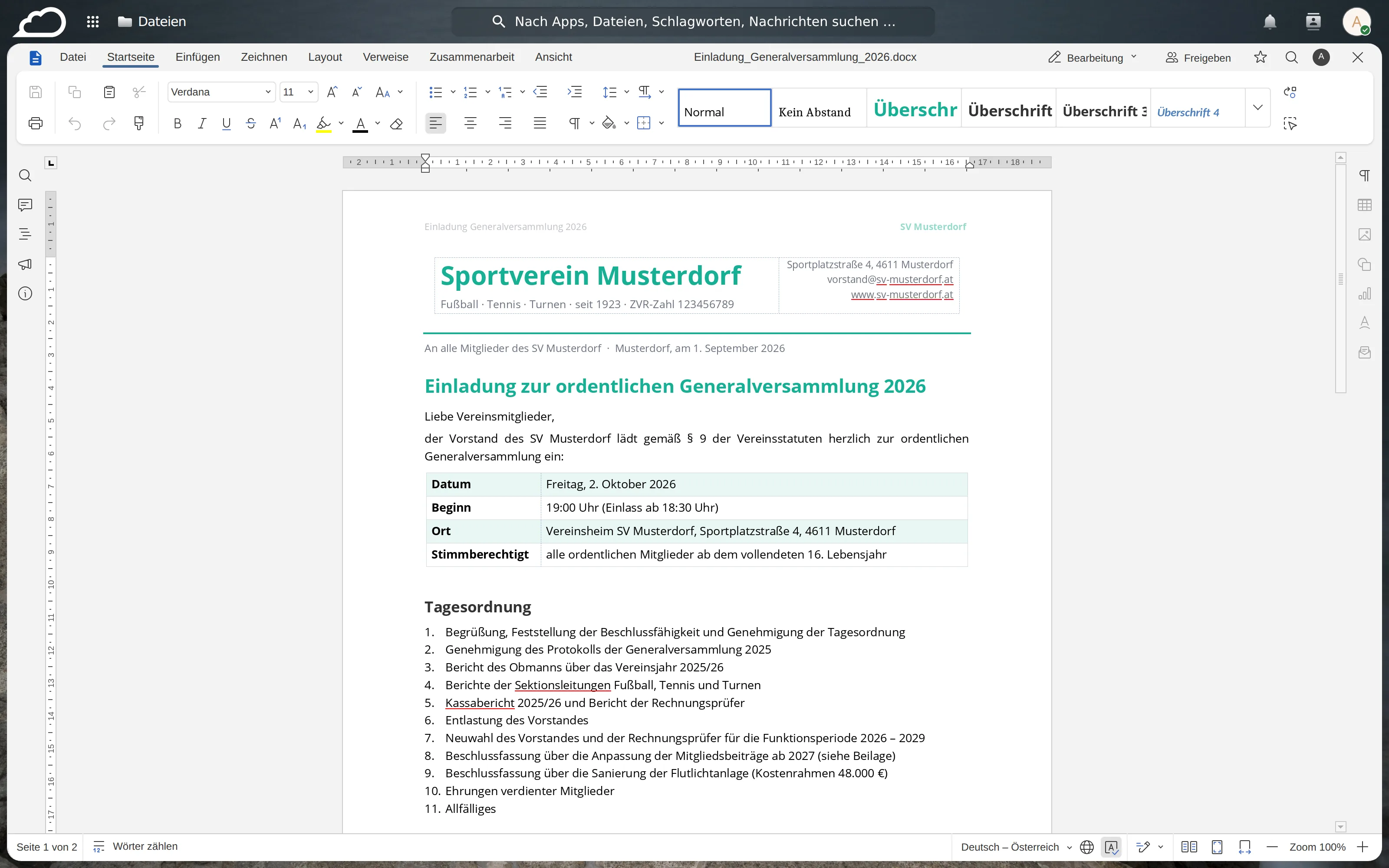Open the Headings navigation icon in left sidebar
This screenshot has width=1389, height=868.
tap(25, 234)
